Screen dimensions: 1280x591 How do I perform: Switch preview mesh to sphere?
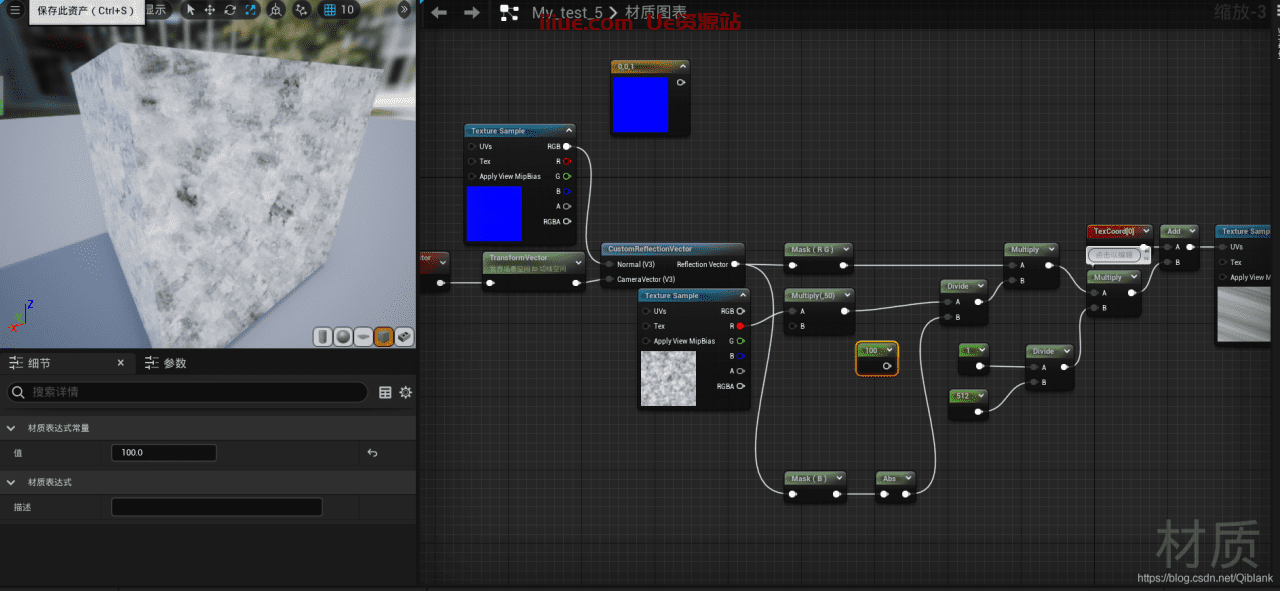[343, 337]
